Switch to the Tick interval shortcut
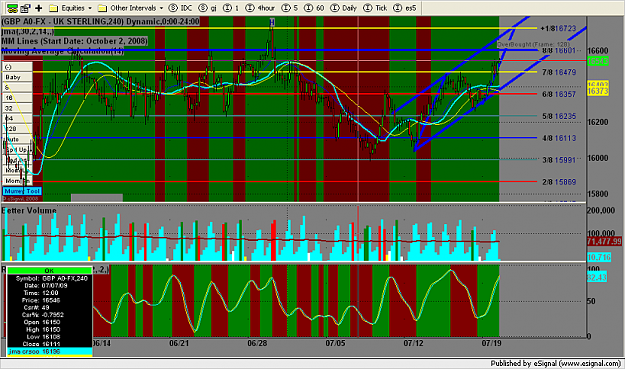Image resolution: width=625 pixels, height=369 pixels. (375, 8)
